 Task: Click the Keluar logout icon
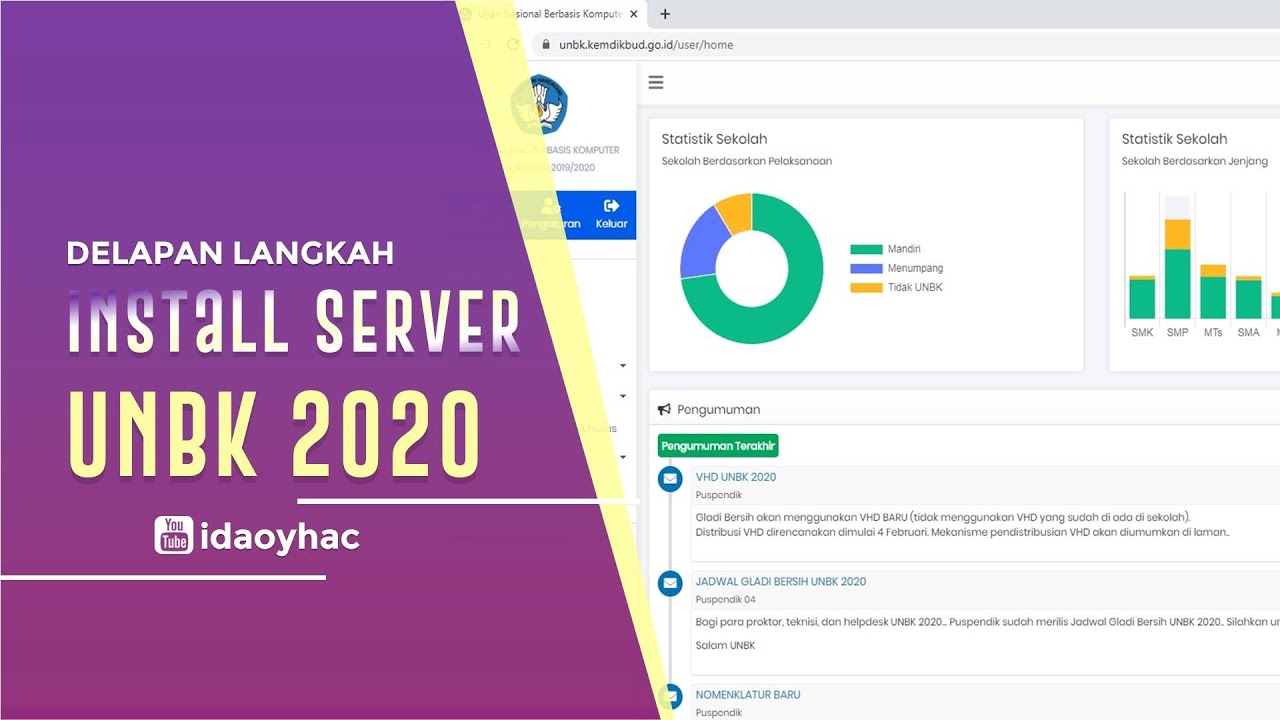611,207
